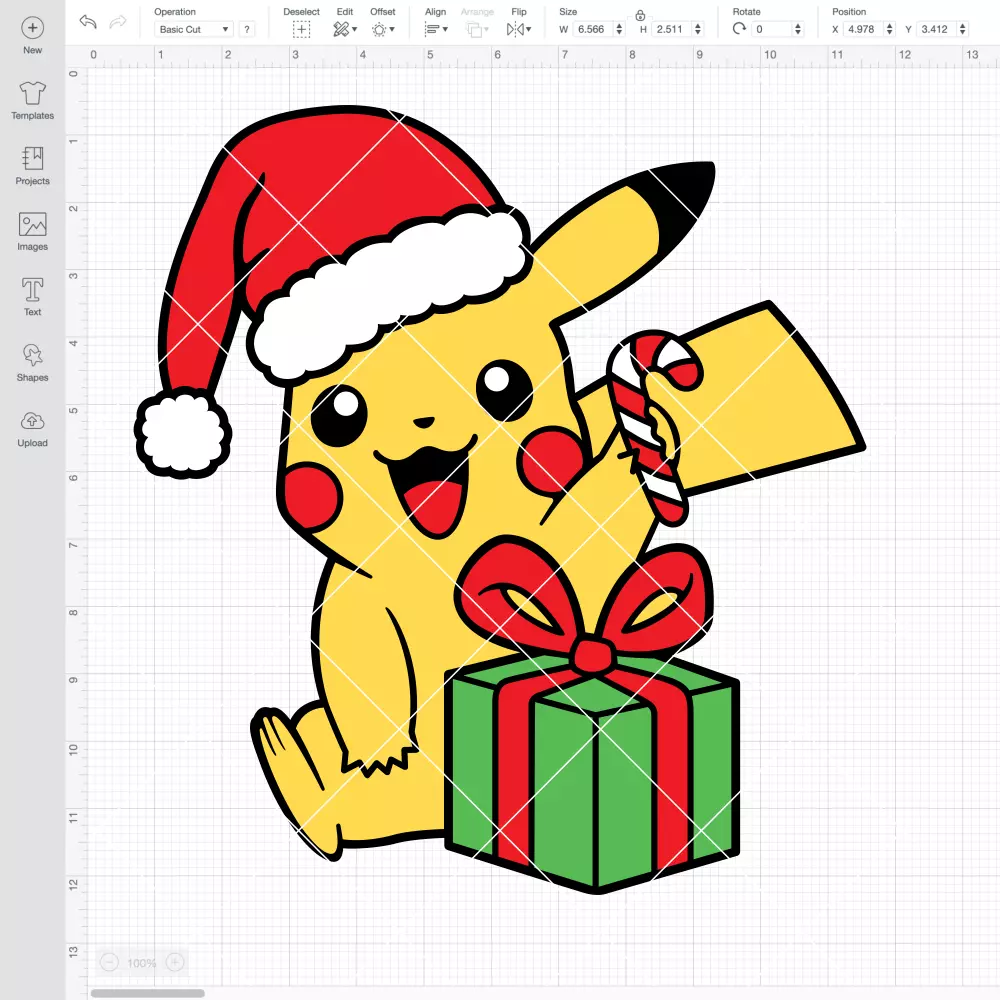The image size is (1000, 1000).
Task: Open the Flip dropdown
Action: click(519, 29)
